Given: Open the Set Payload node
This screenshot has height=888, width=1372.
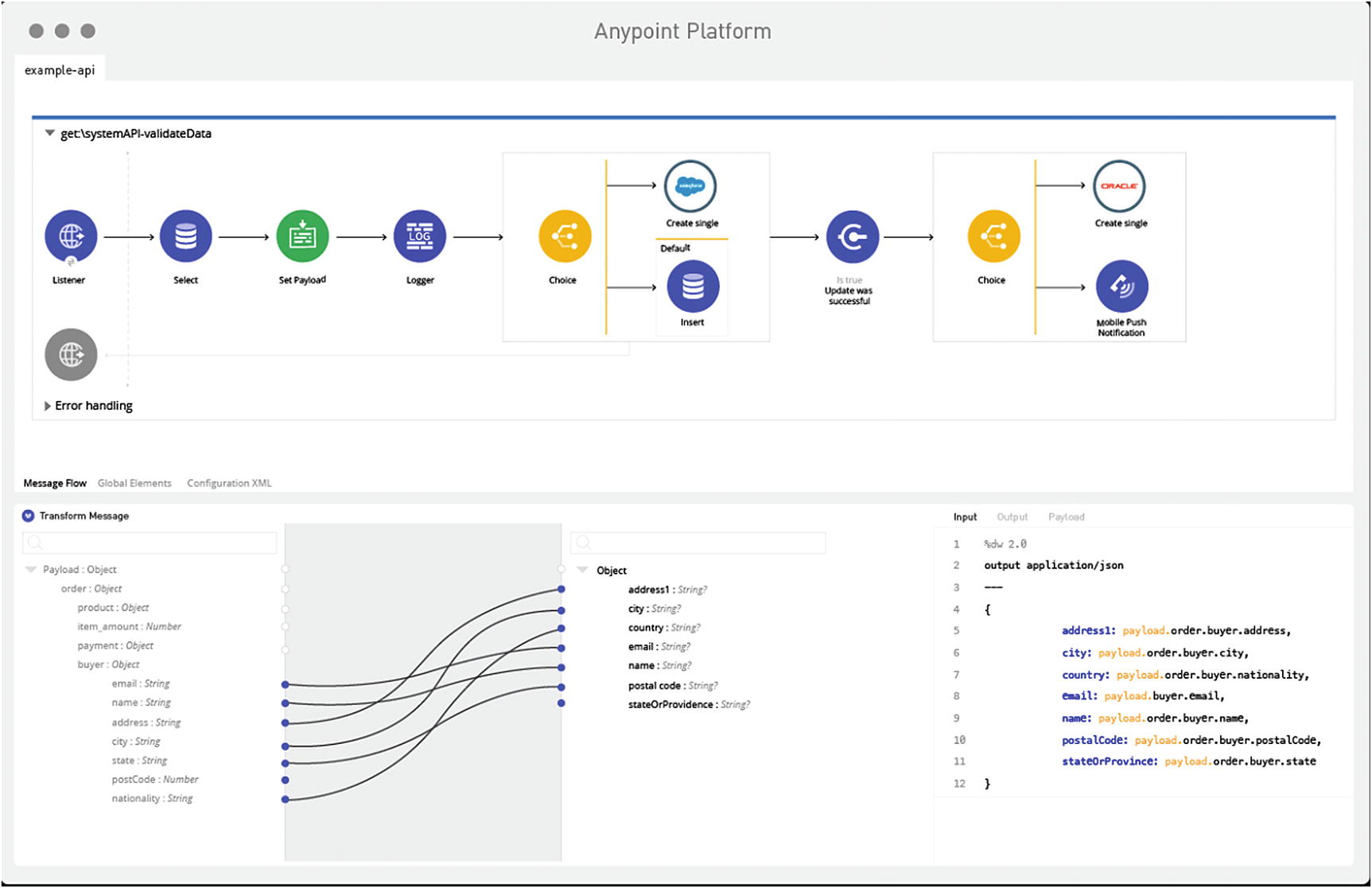Looking at the screenshot, I should [302, 236].
